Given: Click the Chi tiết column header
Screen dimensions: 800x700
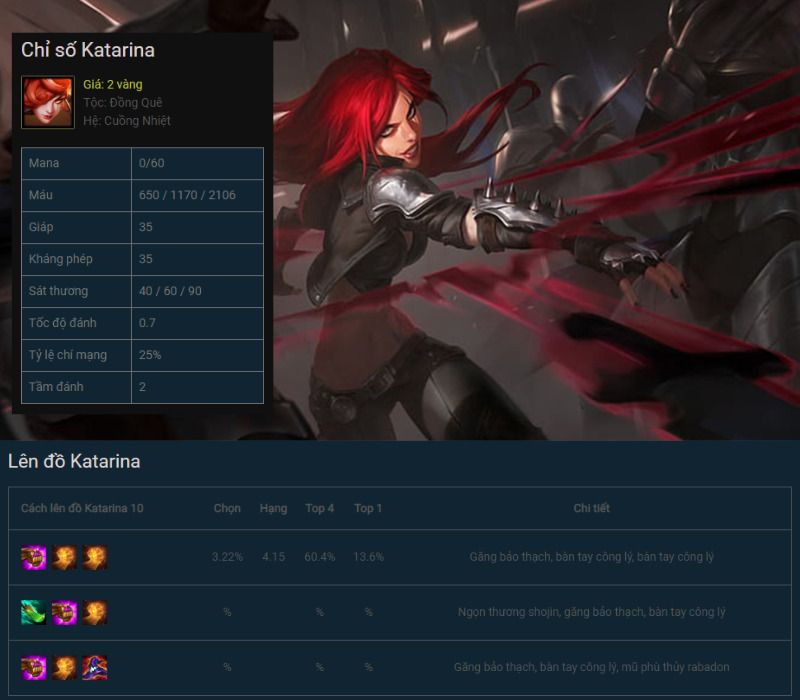Looking at the screenshot, I should pos(591,508).
